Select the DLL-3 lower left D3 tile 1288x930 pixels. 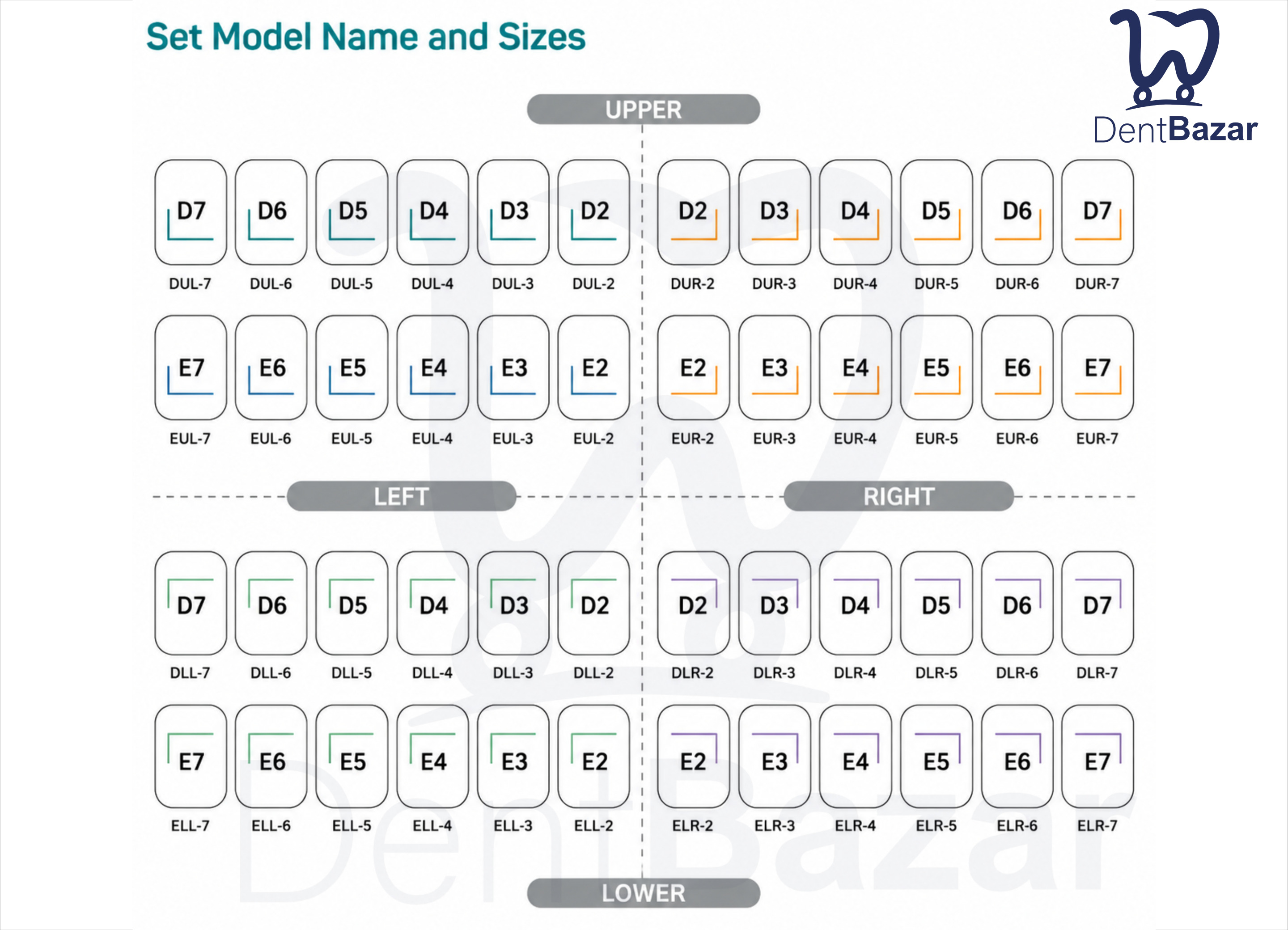(513, 603)
